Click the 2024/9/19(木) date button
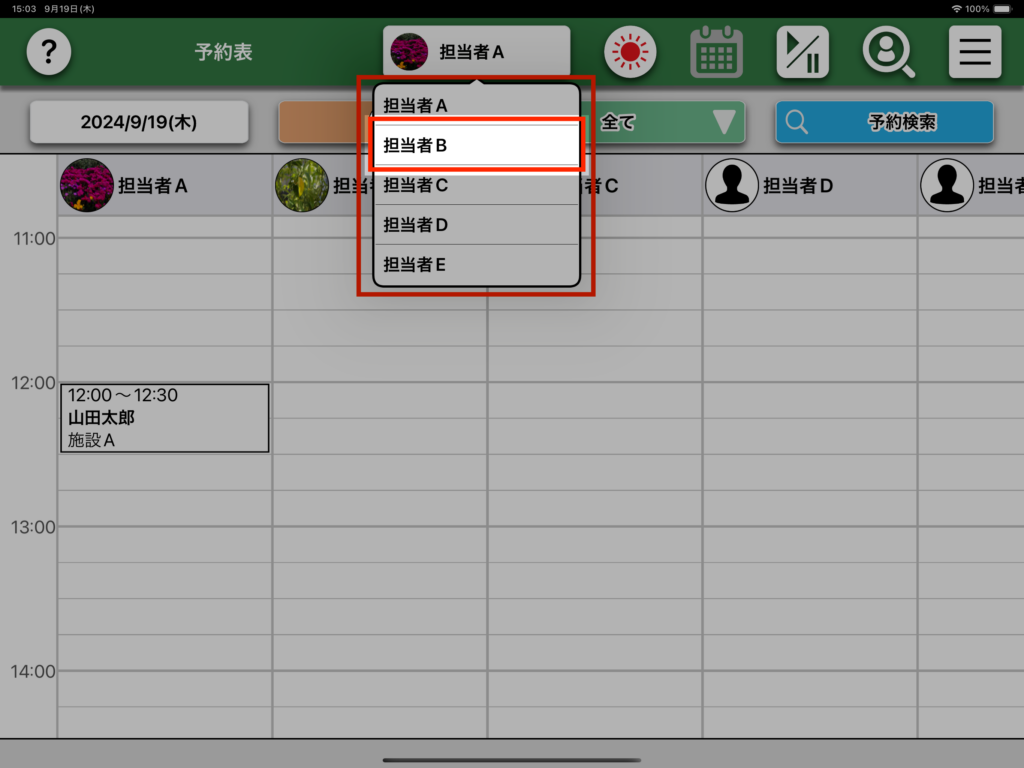 pyautogui.click(x=139, y=122)
